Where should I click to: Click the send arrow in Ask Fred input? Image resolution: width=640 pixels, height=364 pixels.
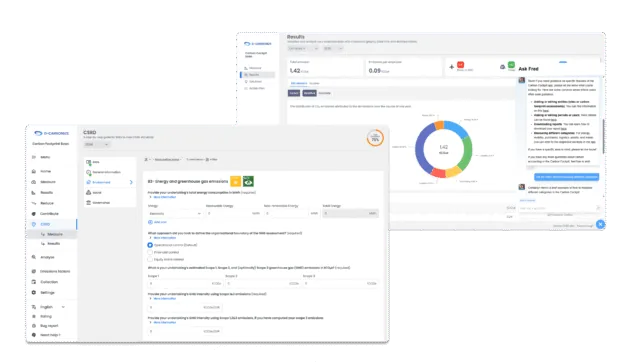coord(598,208)
